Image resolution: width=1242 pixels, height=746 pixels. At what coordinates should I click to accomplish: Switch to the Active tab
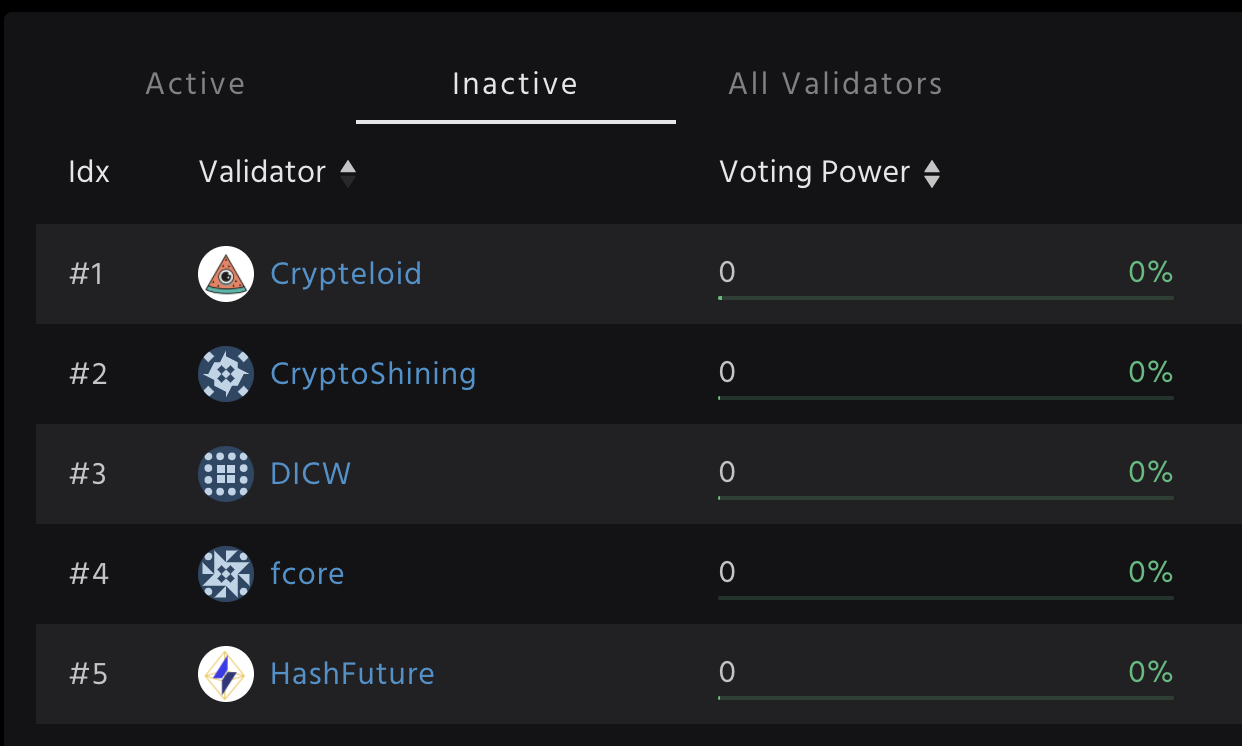195,84
